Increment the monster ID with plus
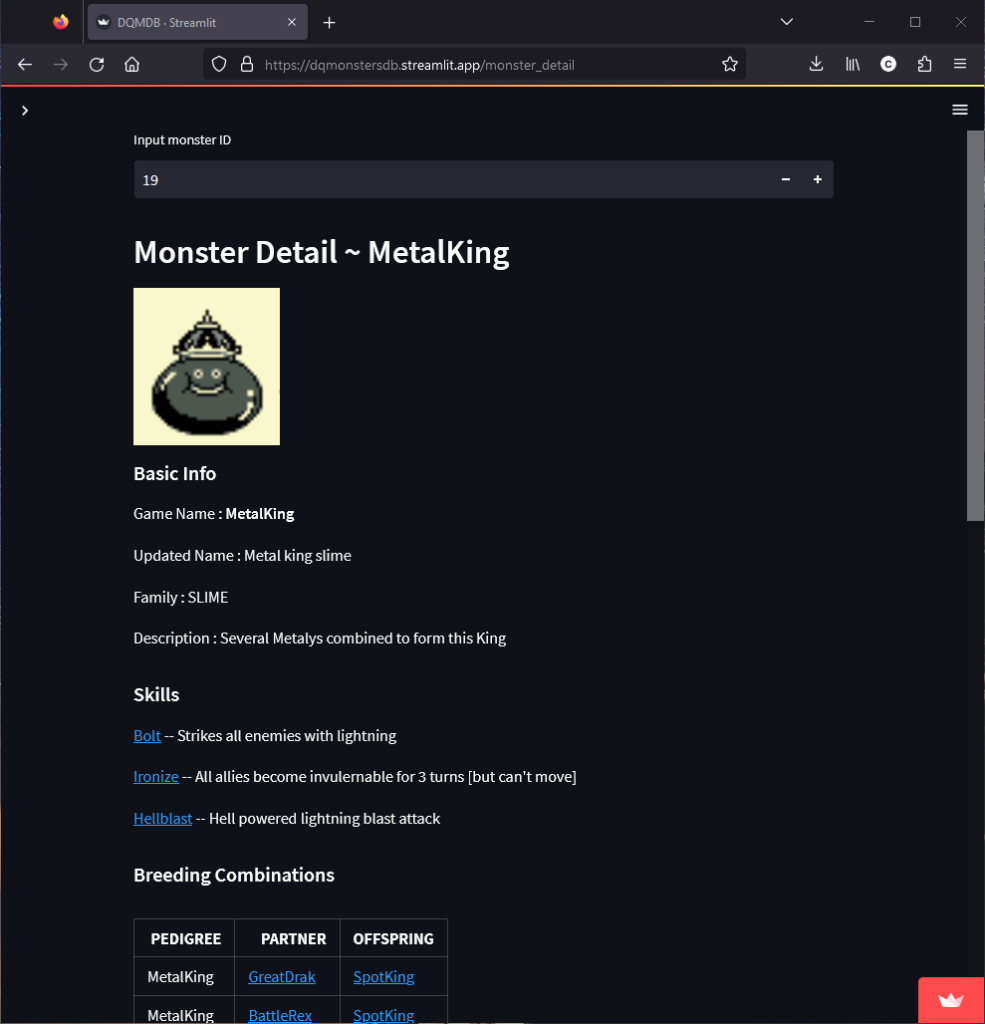 (x=817, y=179)
